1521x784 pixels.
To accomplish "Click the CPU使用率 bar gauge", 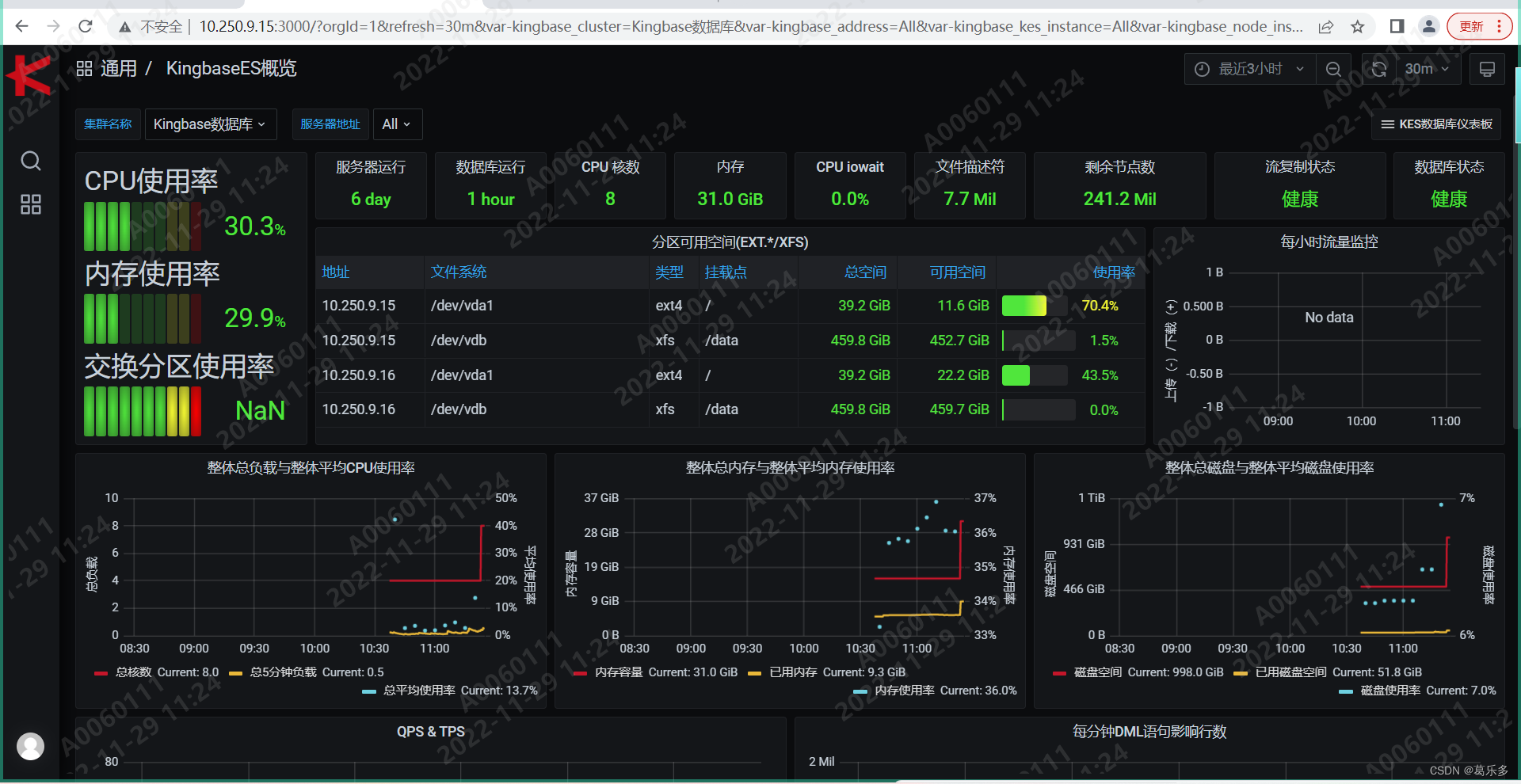I will coord(143,226).
